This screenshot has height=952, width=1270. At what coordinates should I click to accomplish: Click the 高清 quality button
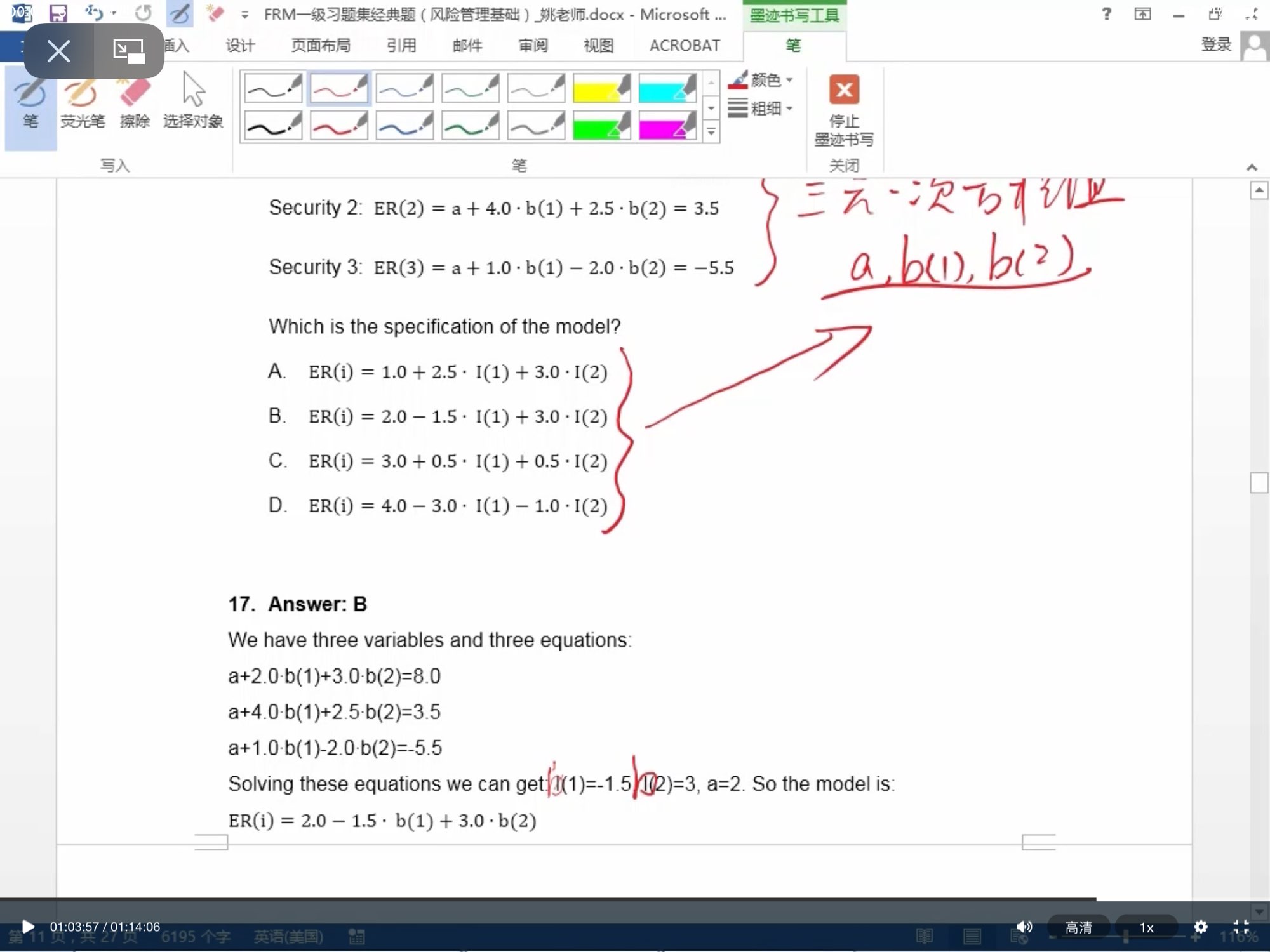(x=1078, y=927)
